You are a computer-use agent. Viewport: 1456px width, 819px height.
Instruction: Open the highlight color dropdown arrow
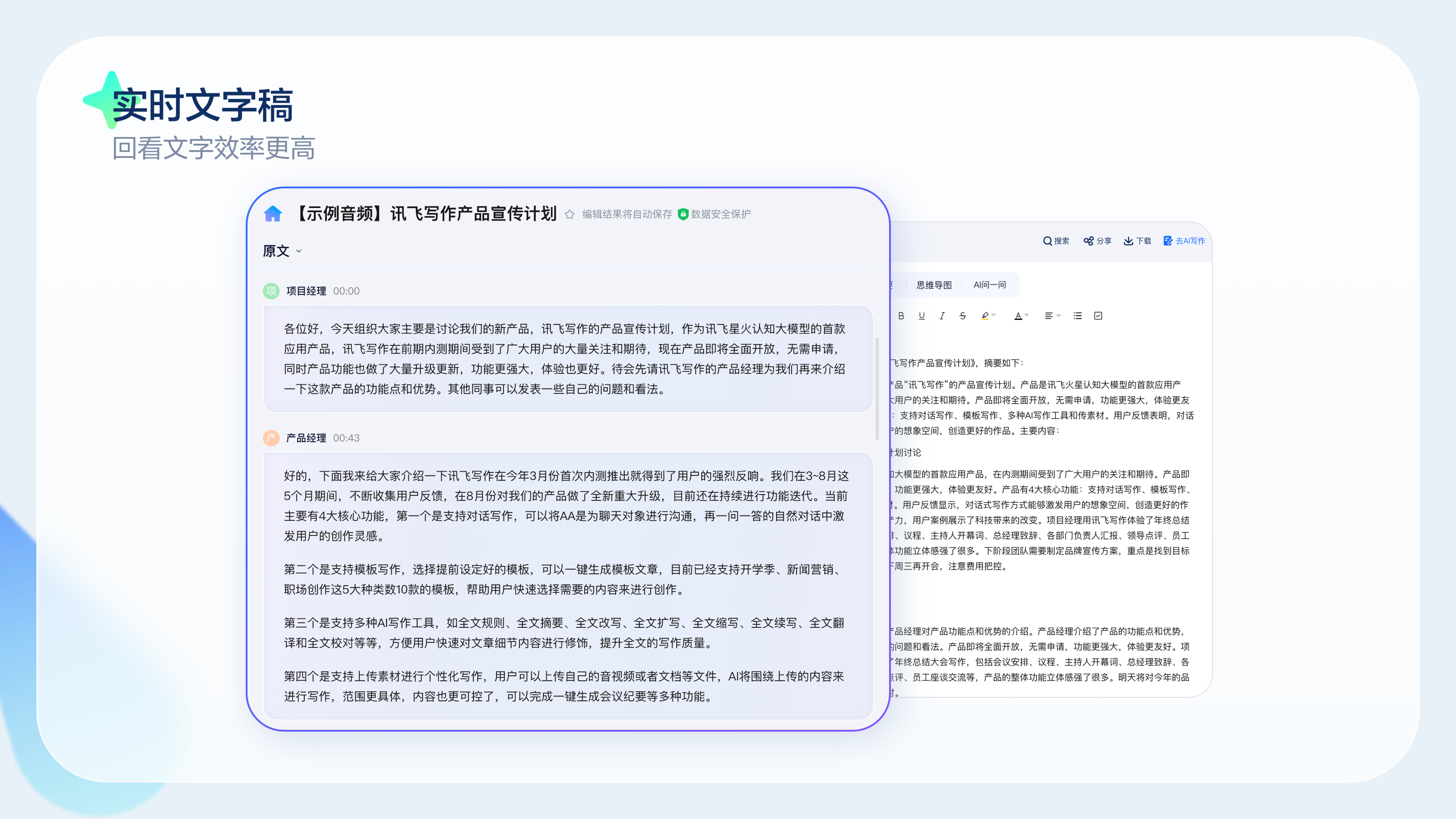[994, 315]
